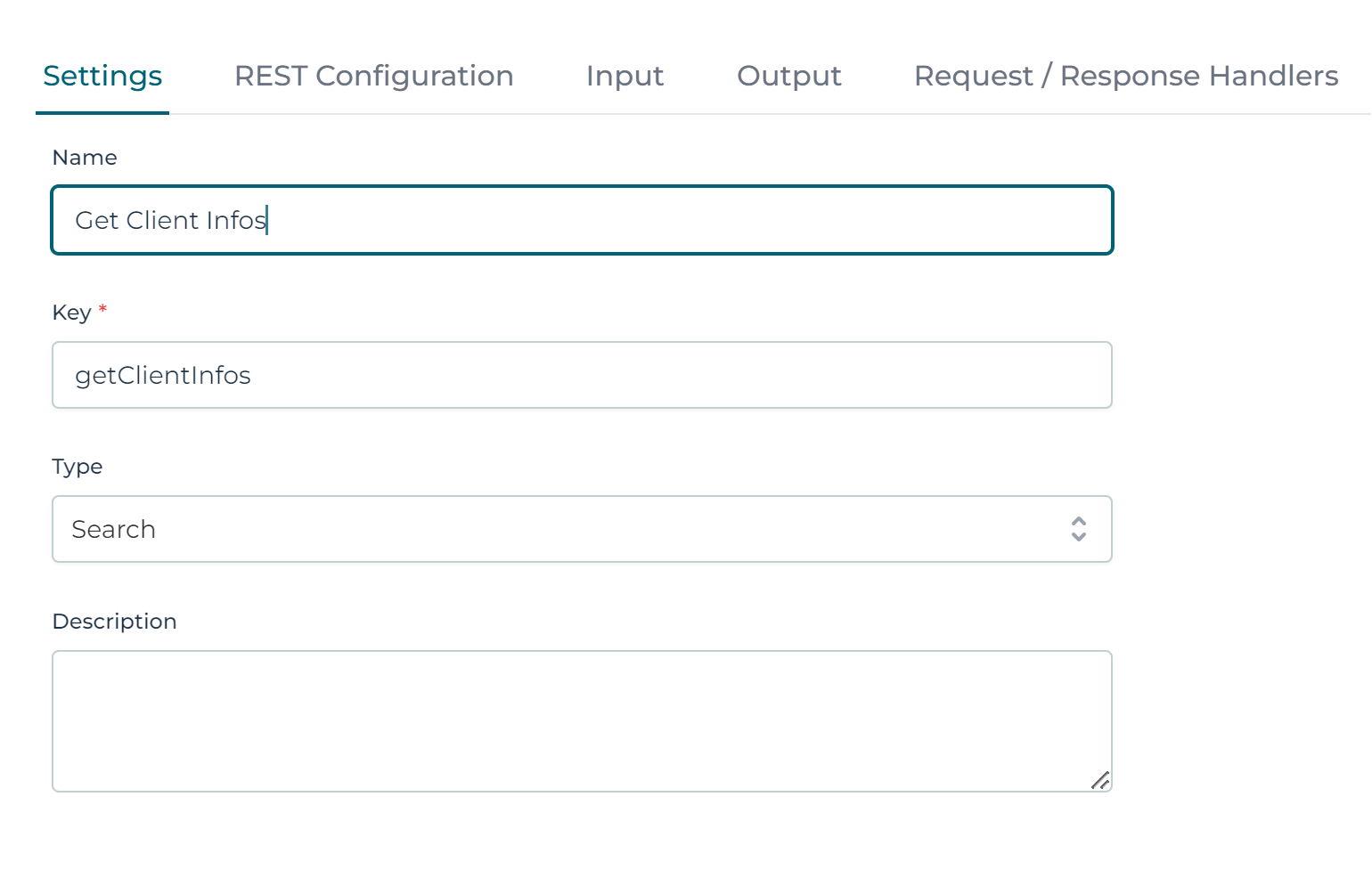Open the Output tab
This screenshot has width=1372, height=886.
(x=788, y=77)
